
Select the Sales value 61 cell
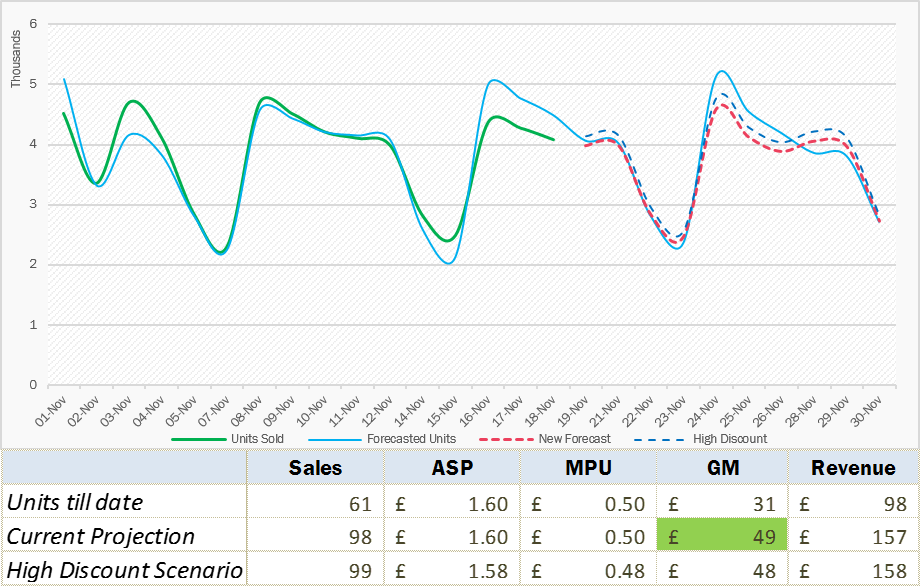point(315,503)
